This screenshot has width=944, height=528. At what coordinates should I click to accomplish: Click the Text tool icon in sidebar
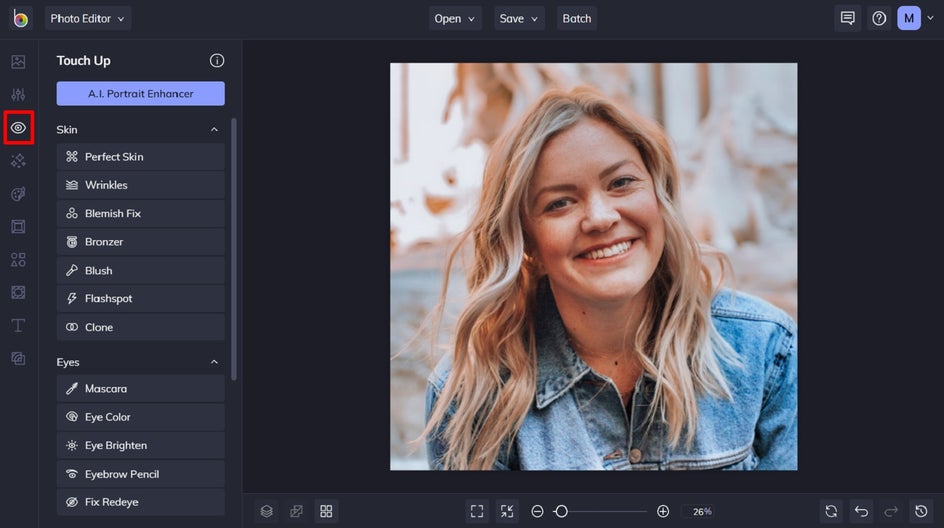18,325
